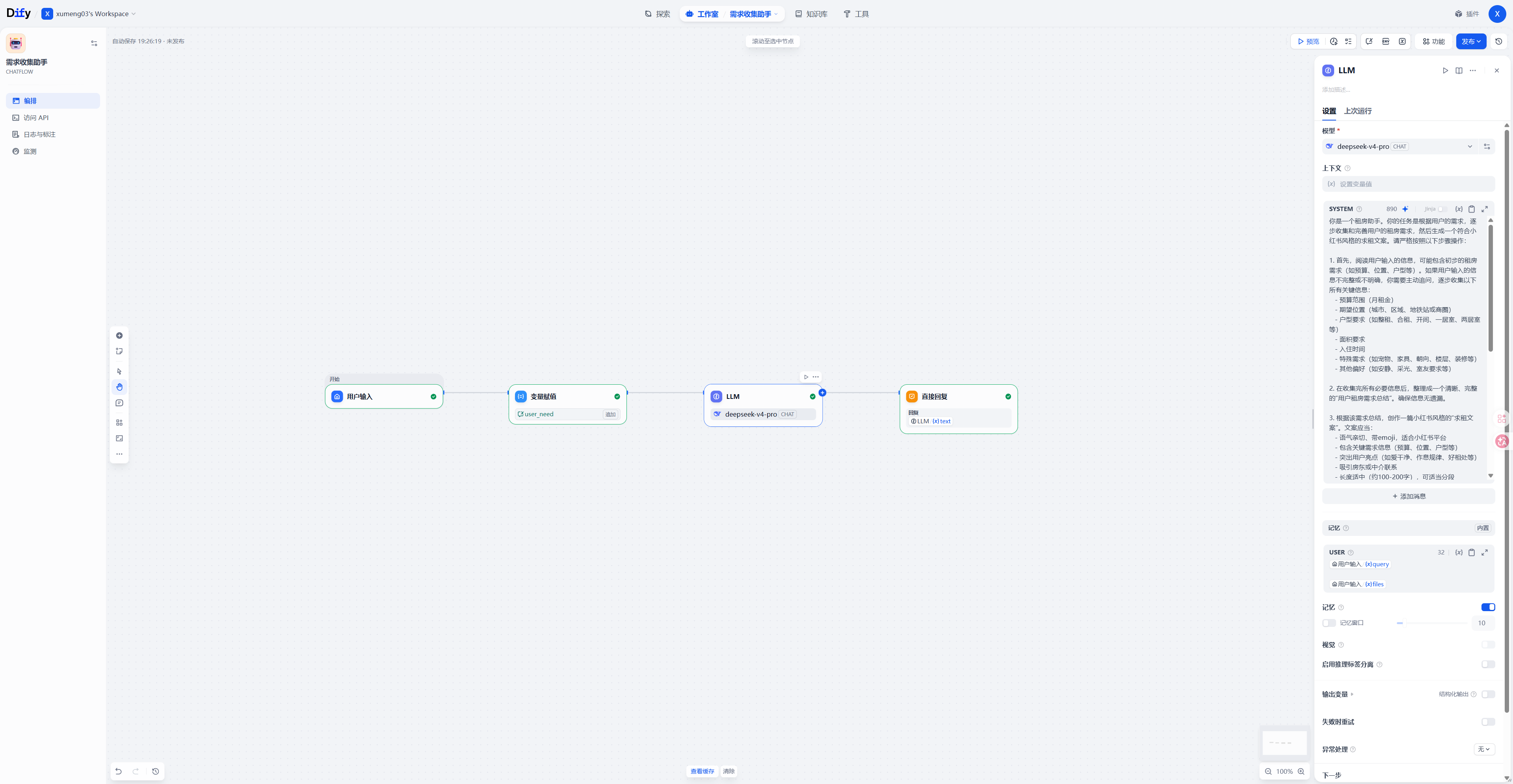
Task: Open LLM panel more options ellipsis
Action: pos(1472,70)
